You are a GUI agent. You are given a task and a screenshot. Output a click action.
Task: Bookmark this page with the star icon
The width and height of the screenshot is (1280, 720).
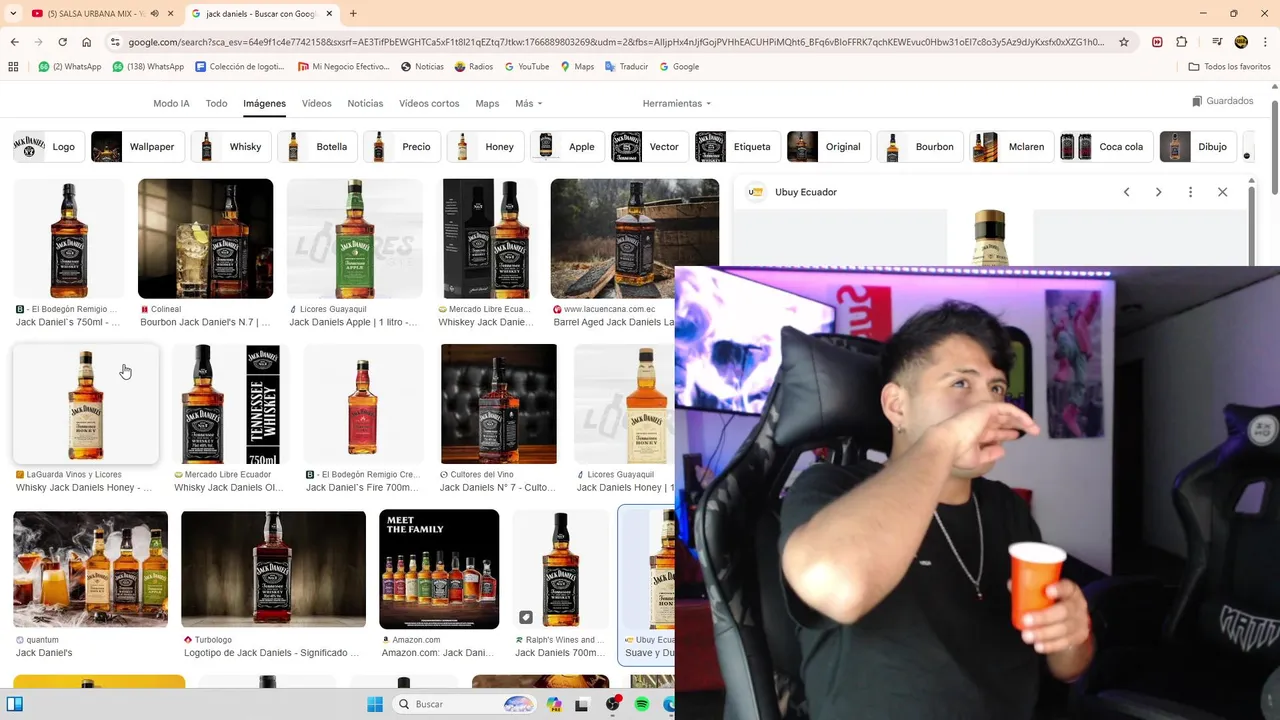pyautogui.click(x=1124, y=42)
